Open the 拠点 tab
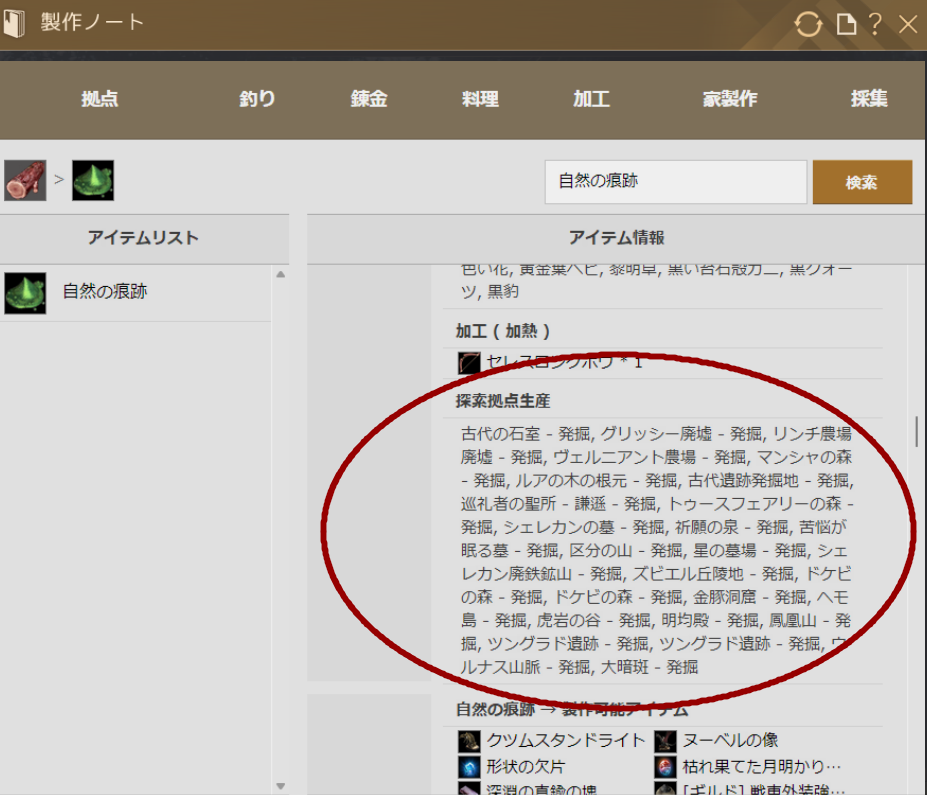The height and width of the screenshot is (795, 927). pos(100,99)
